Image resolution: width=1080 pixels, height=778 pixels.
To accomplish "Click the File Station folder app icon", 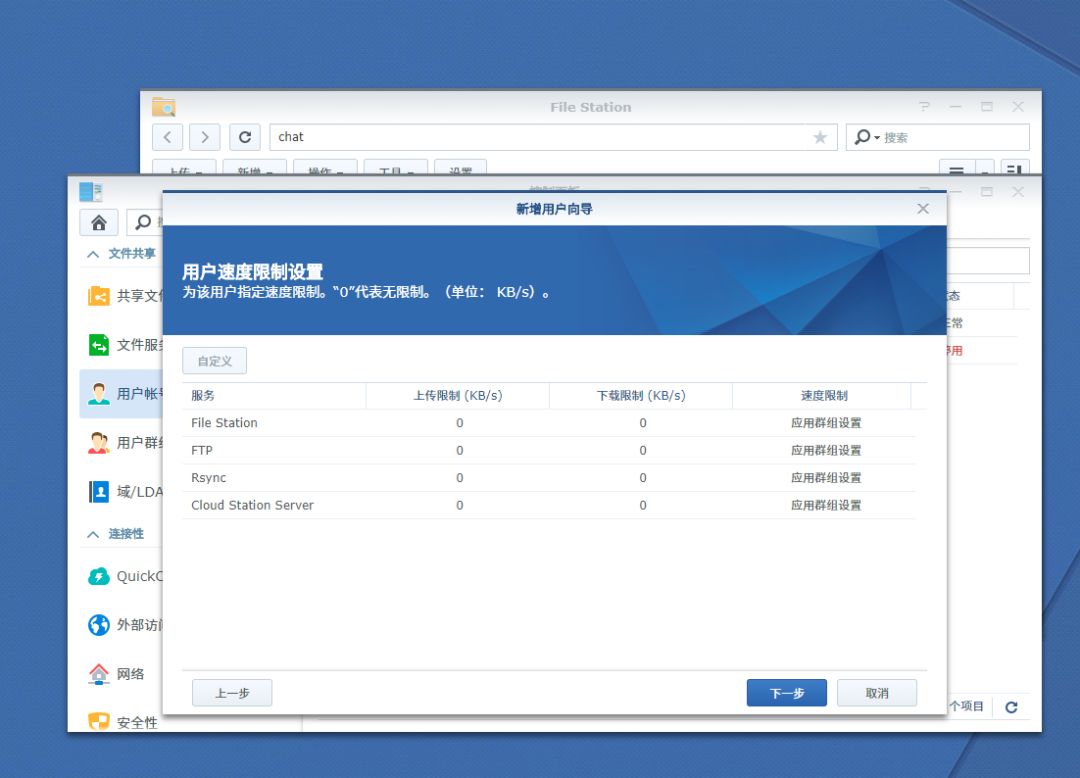I will click(164, 107).
